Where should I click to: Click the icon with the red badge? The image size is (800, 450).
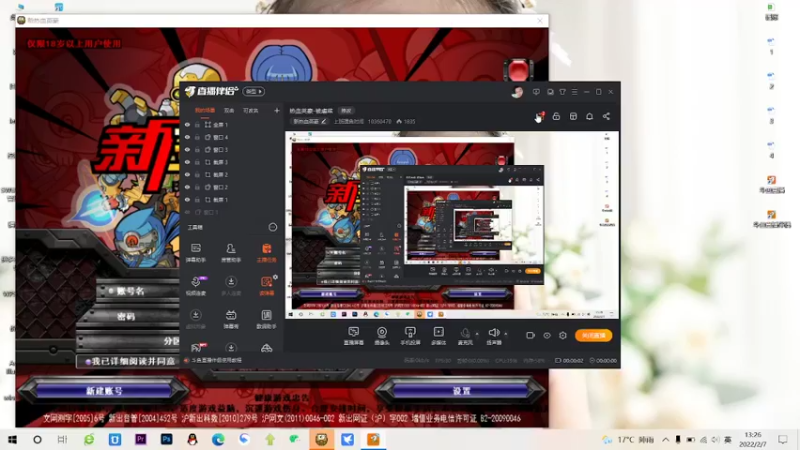pos(540,116)
